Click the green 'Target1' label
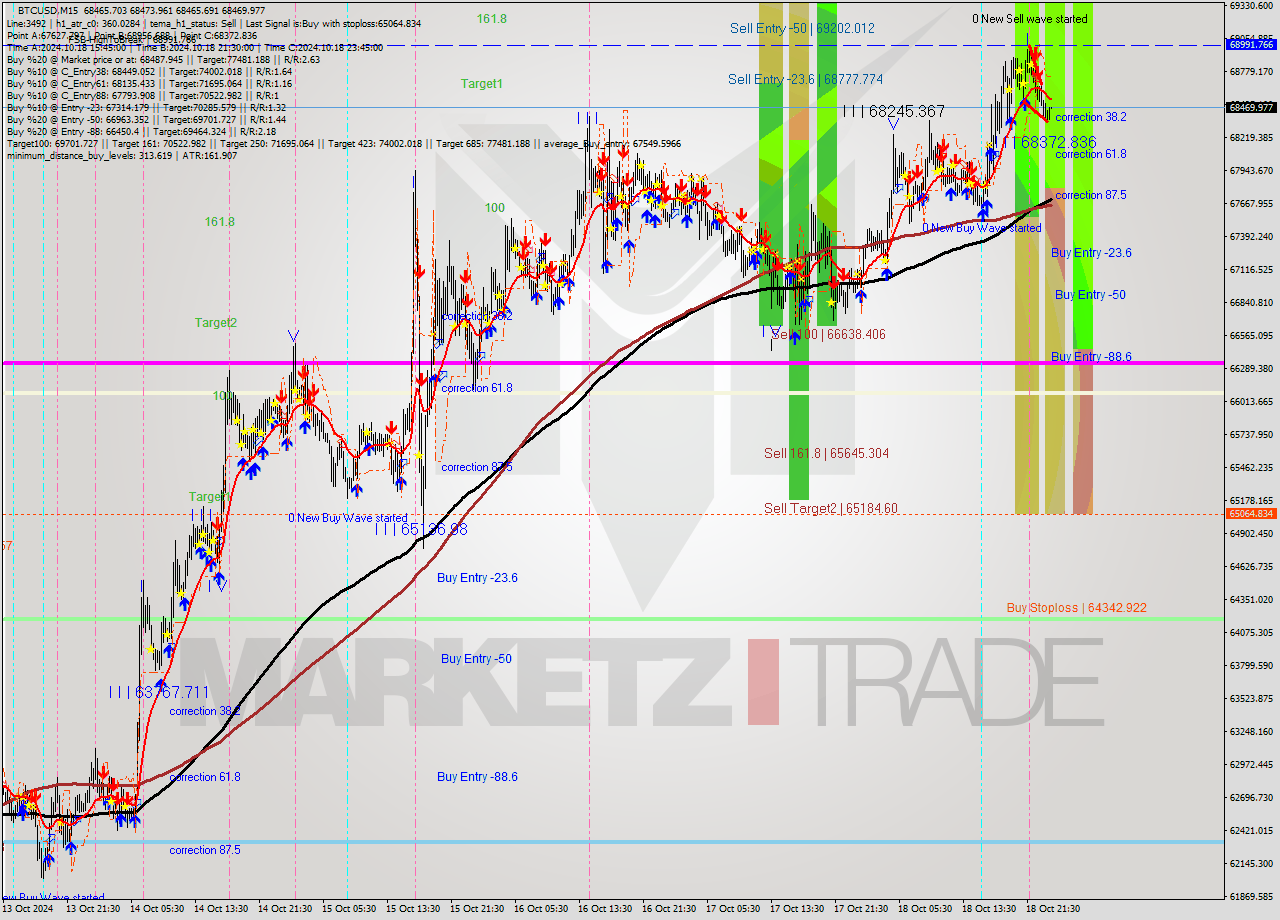 481,84
